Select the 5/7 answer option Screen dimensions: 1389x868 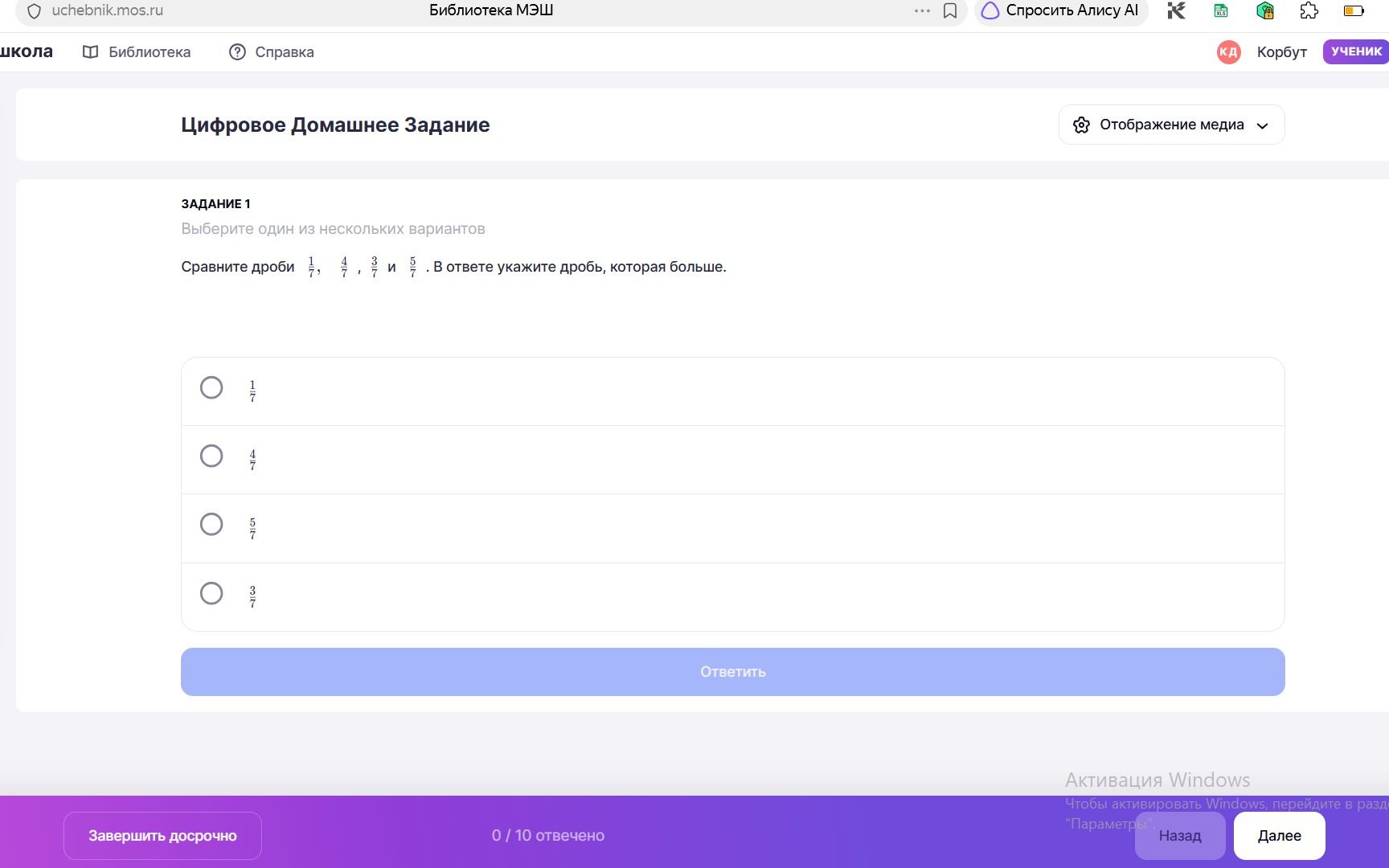pyautogui.click(x=732, y=528)
